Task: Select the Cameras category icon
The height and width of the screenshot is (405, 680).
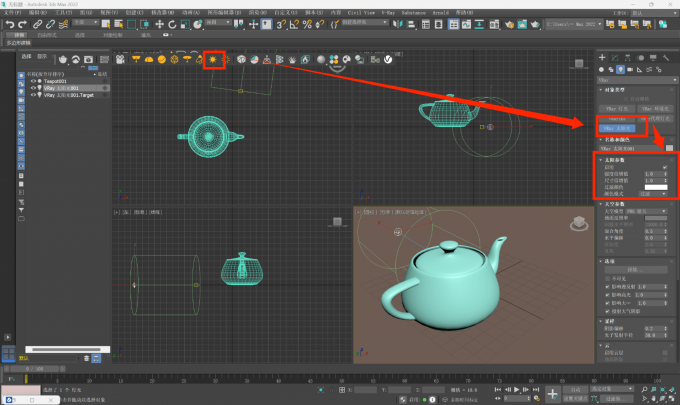Action: (630, 69)
